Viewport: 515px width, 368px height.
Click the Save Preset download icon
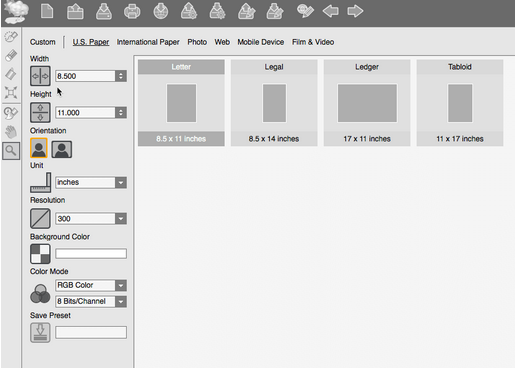point(40,332)
